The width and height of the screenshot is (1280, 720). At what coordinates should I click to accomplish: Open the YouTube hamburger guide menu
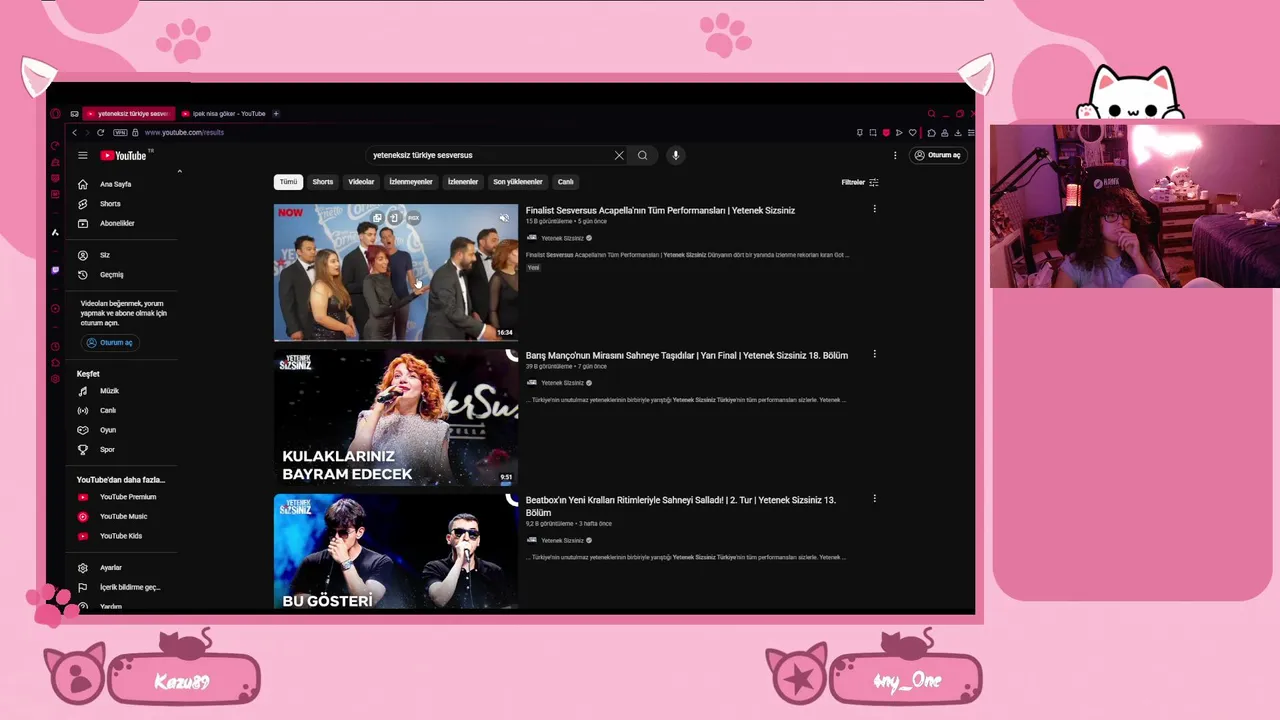click(x=83, y=155)
